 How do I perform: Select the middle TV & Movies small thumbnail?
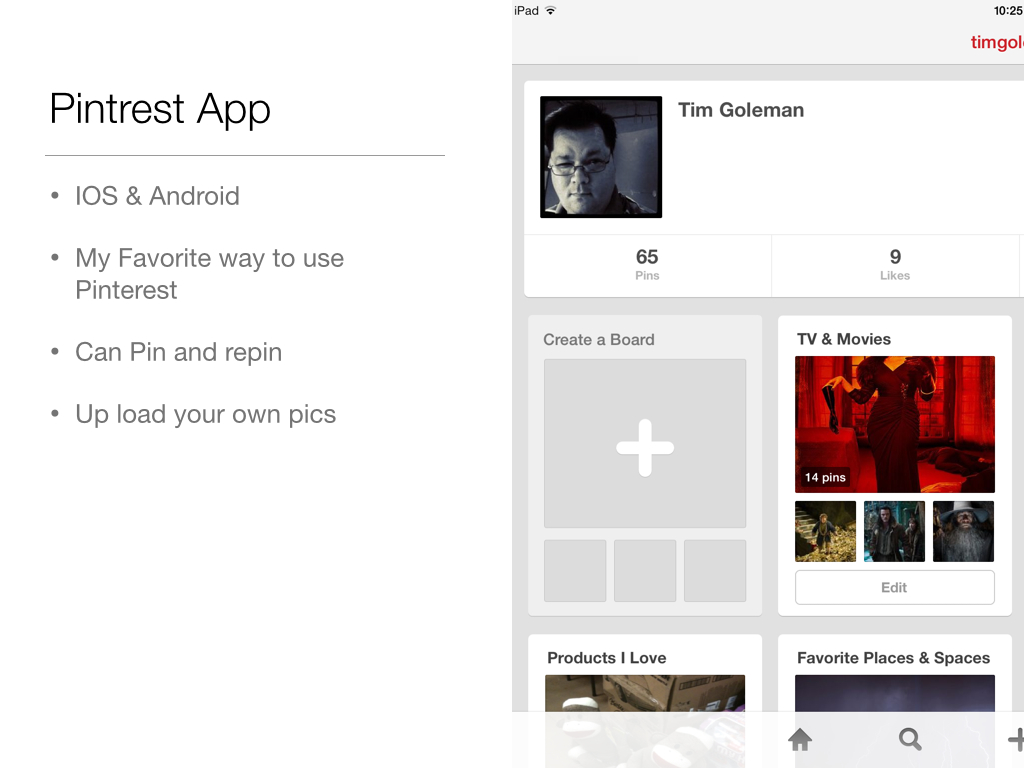(895, 531)
